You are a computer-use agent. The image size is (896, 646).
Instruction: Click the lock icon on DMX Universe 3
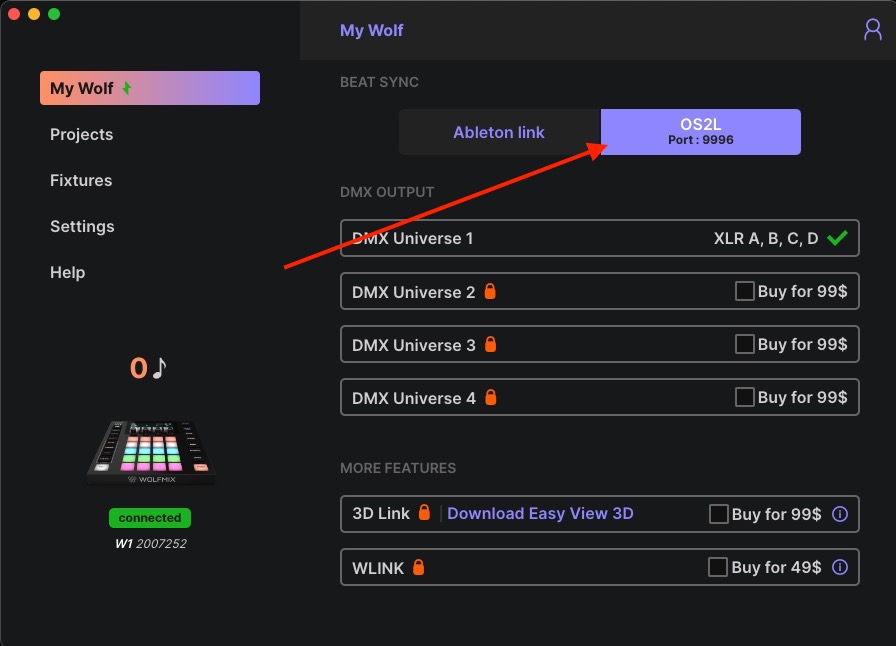click(490, 344)
